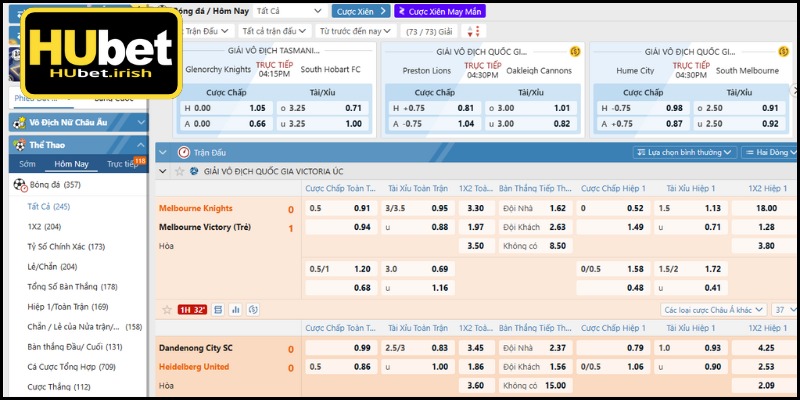Image resolution: width=800 pixels, height=400 pixels.
Task: Favorite the Victoria Úc league with its star
Action: point(179,171)
